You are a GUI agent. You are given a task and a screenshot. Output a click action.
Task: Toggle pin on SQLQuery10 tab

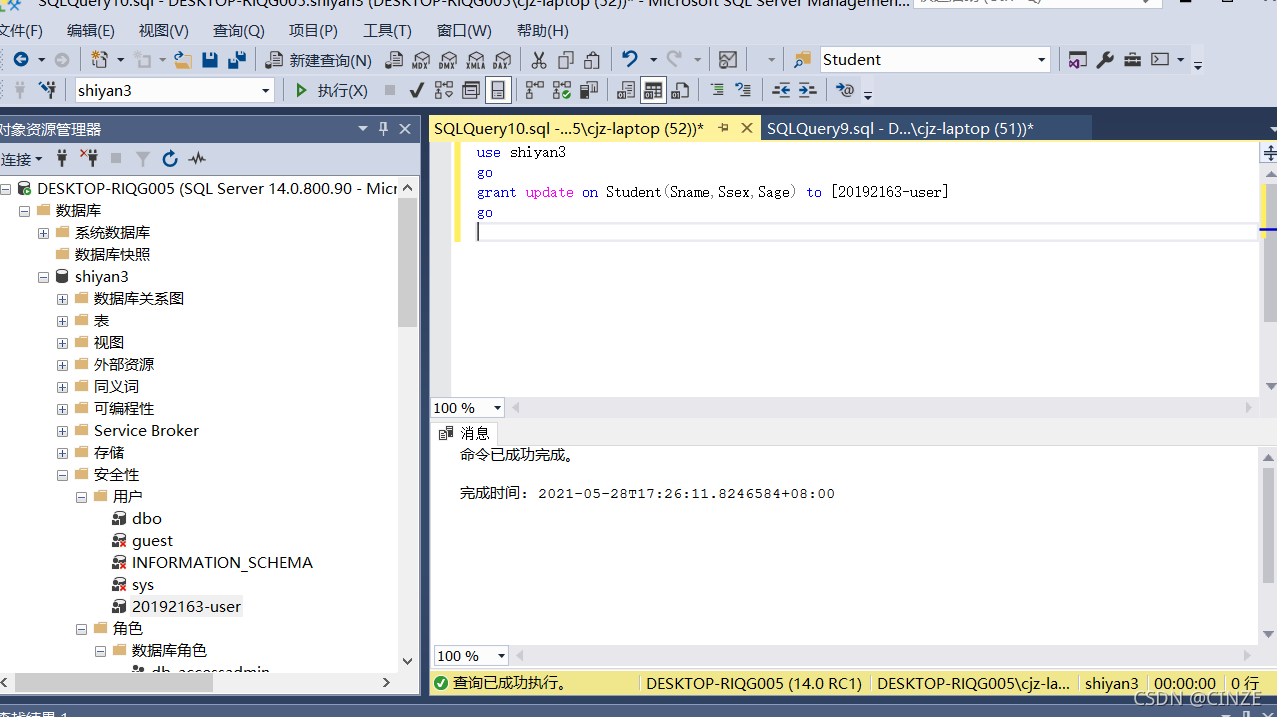(724, 128)
